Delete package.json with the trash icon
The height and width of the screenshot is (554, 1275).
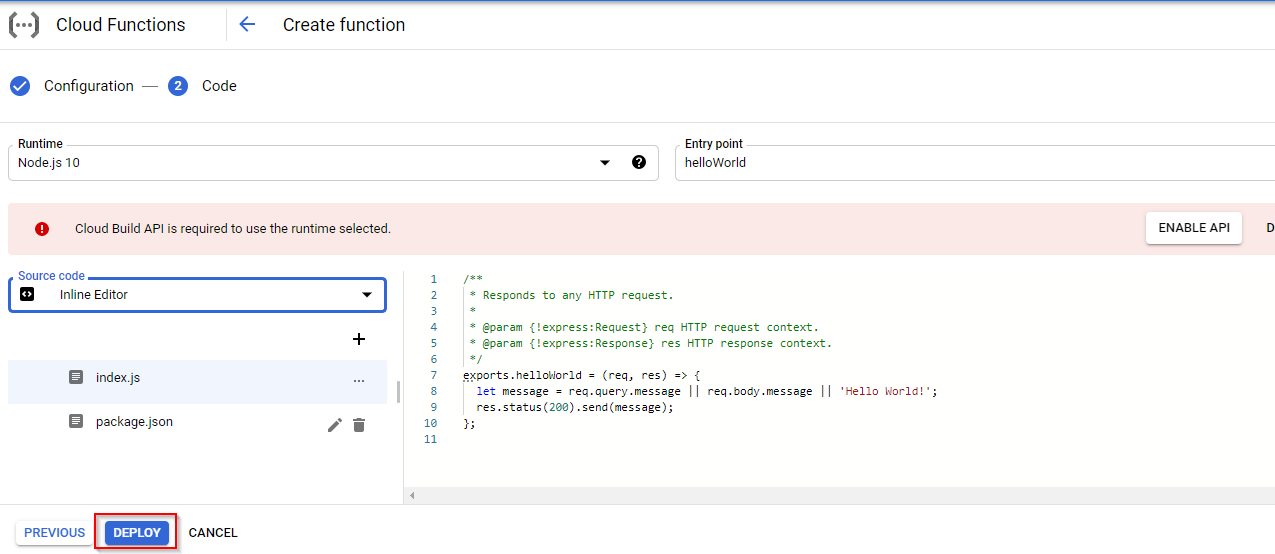[359, 425]
